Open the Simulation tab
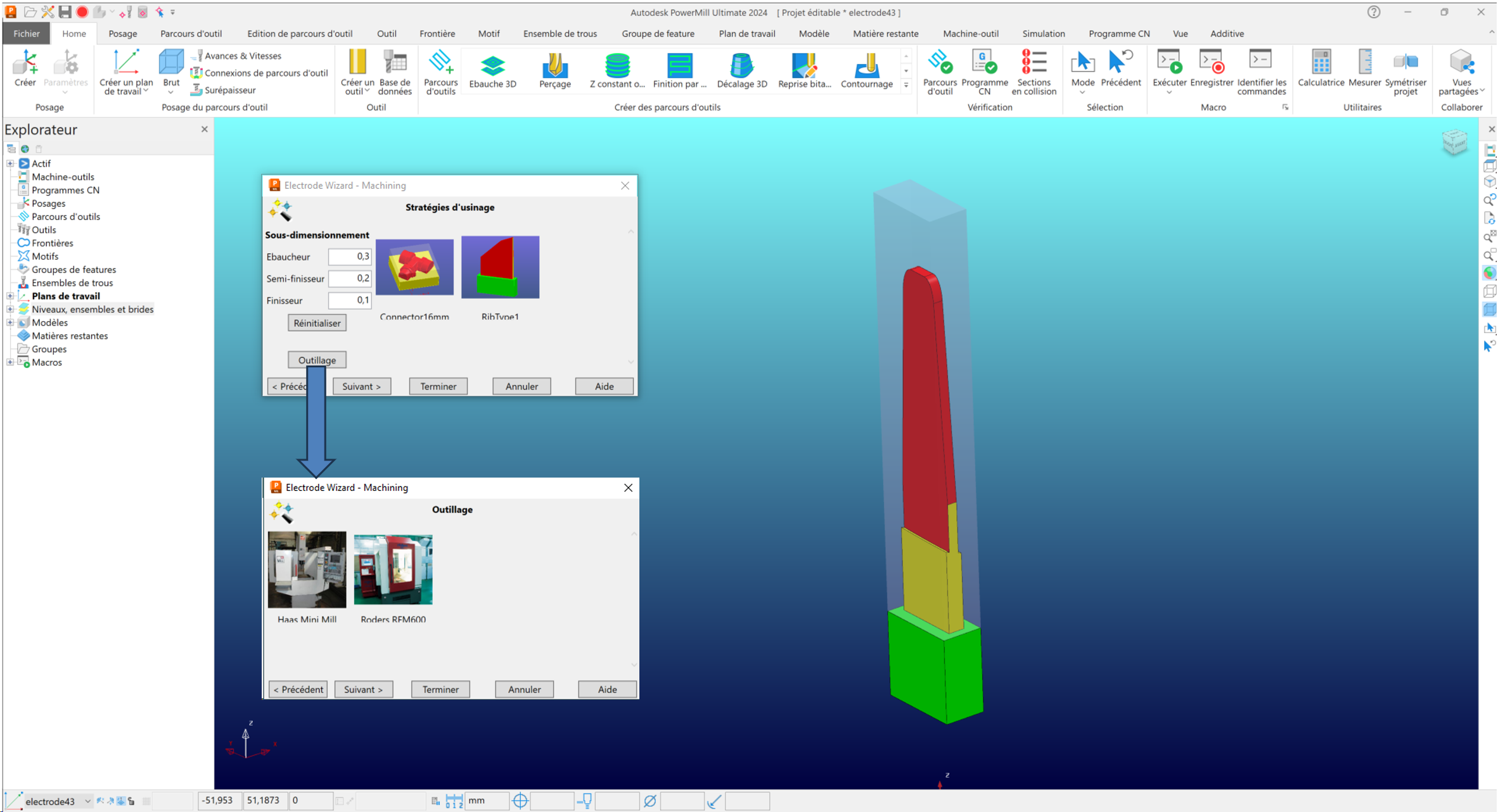Screen dimensions: 1498x812 pyautogui.click(x=1043, y=34)
